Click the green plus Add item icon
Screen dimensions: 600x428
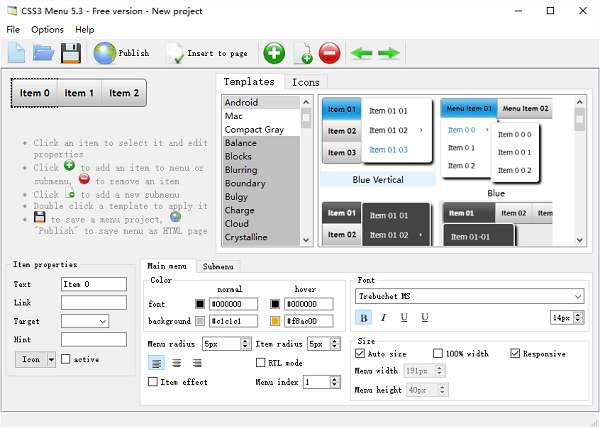(274, 53)
